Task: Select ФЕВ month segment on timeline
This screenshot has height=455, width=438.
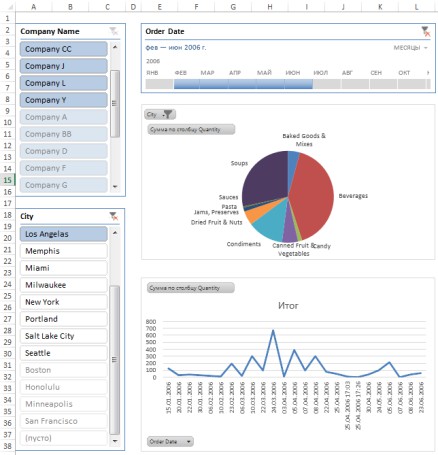Action: (x=187, y=84)
